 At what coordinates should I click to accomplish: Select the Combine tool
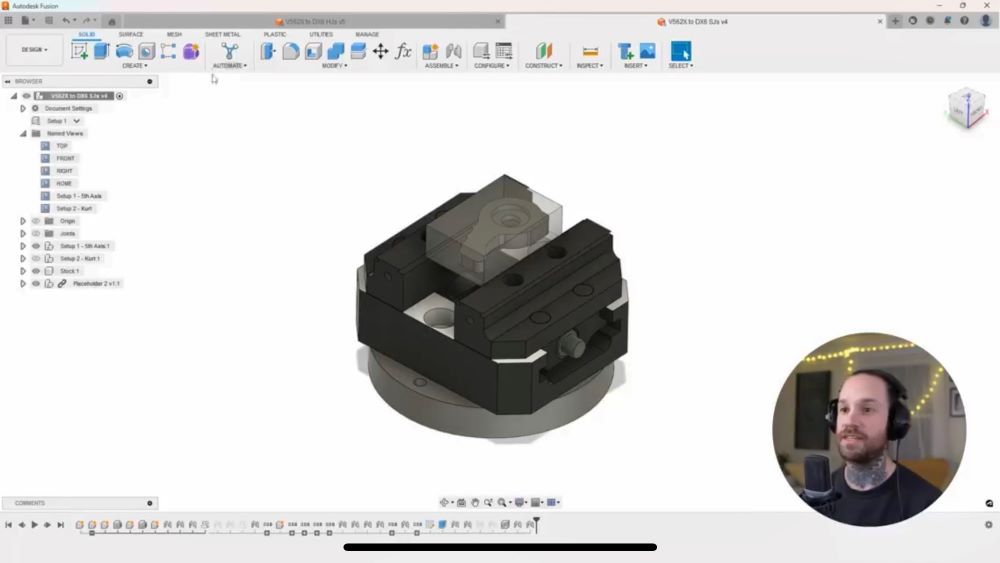click(x=335, y=51)
